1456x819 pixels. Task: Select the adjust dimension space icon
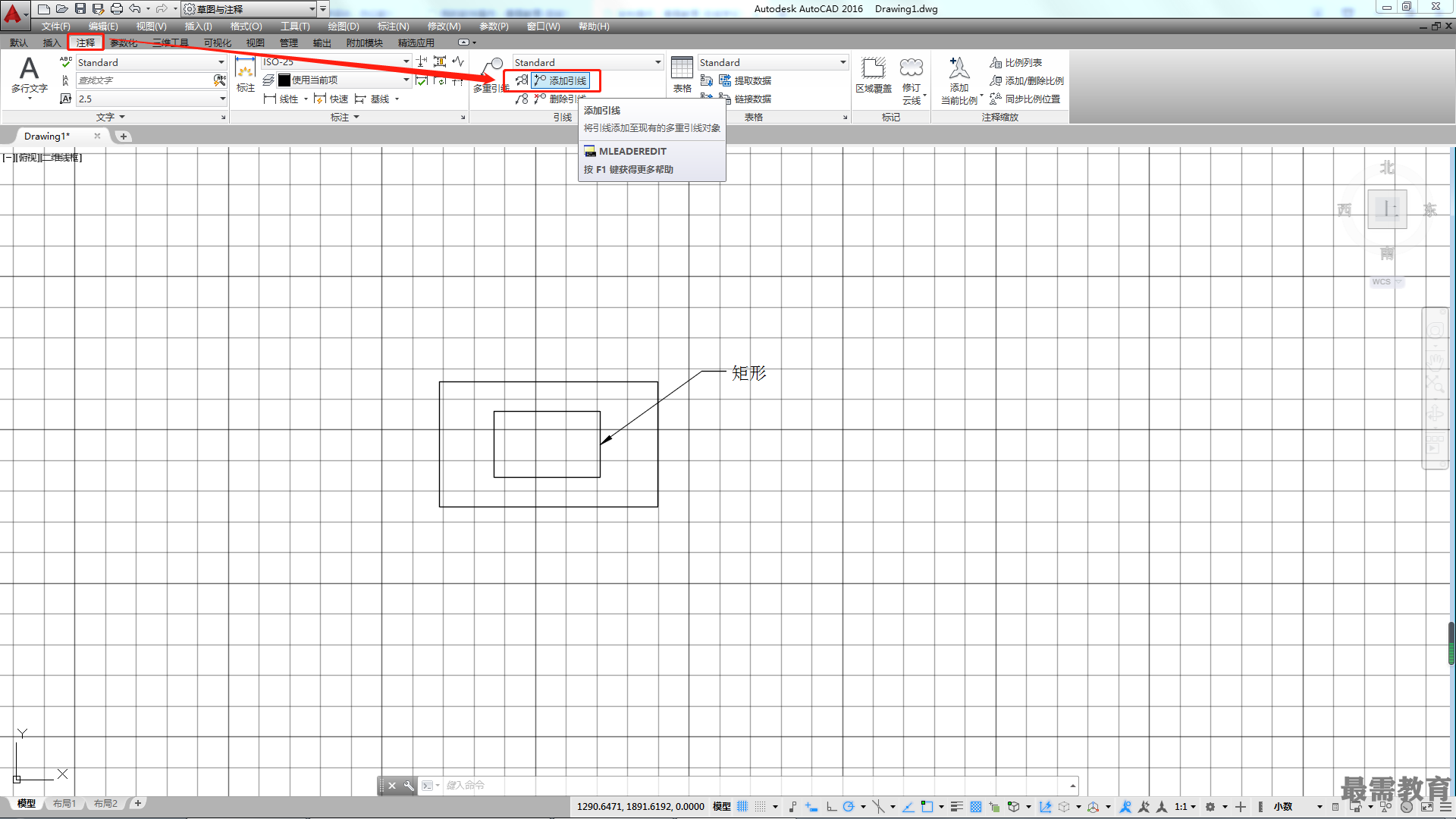440,62
